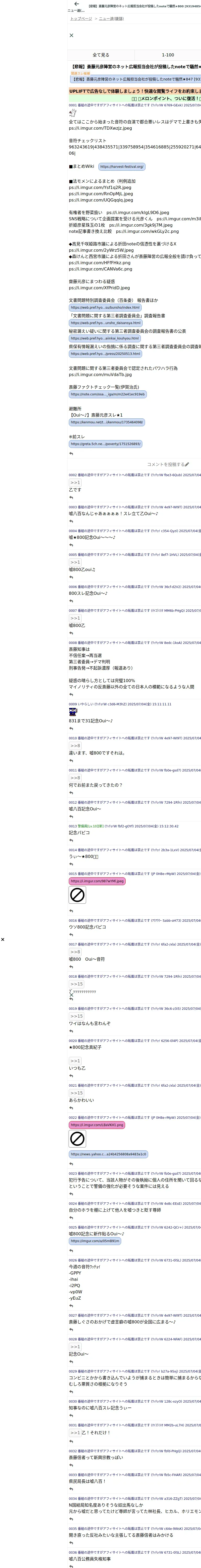Click >>1 anchor in post 0007
Screen dimensions: 201x1568
click(x=75, y=618)
